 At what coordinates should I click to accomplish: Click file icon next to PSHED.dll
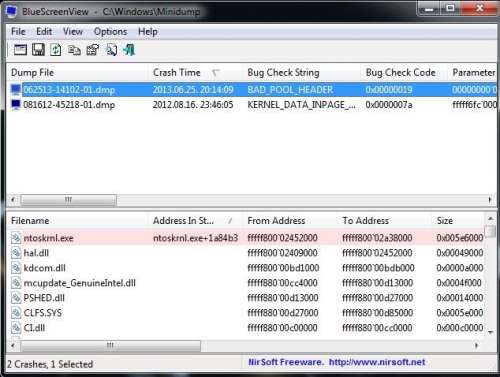click(16, 298)
